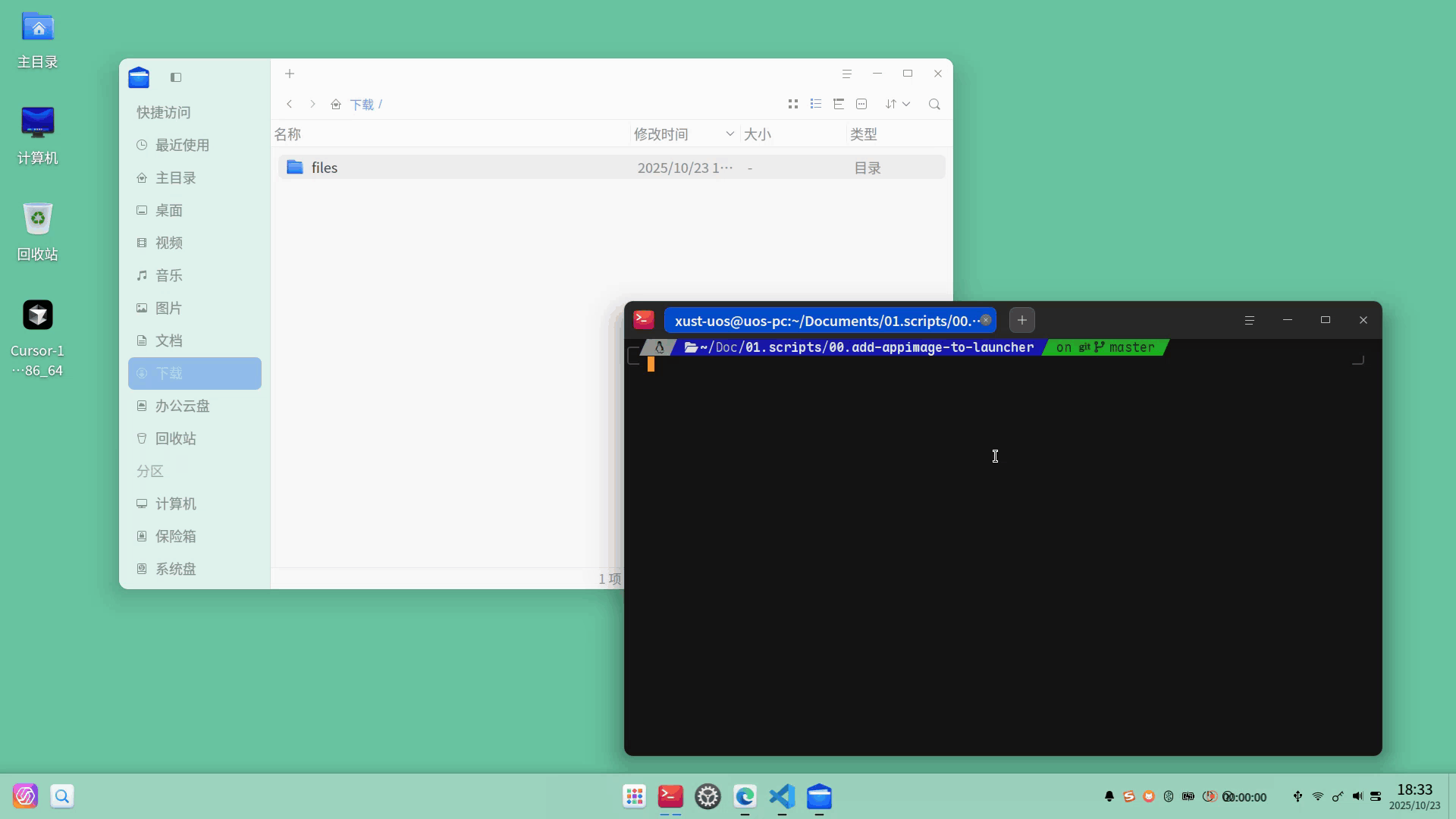Open the file manager view options button
Image resolution: width=1456 pixels, height=819 pixels.
(861, 104)
